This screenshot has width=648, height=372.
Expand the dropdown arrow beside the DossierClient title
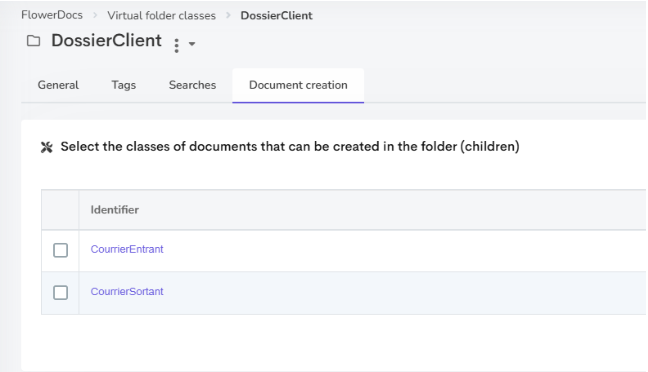[192, 43]
